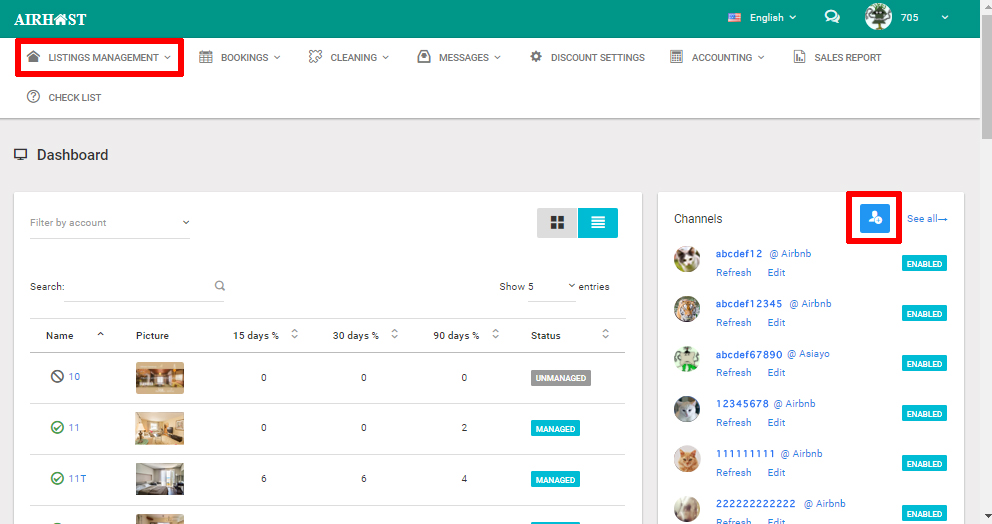Open the Check List page

[x=64, y=97]
